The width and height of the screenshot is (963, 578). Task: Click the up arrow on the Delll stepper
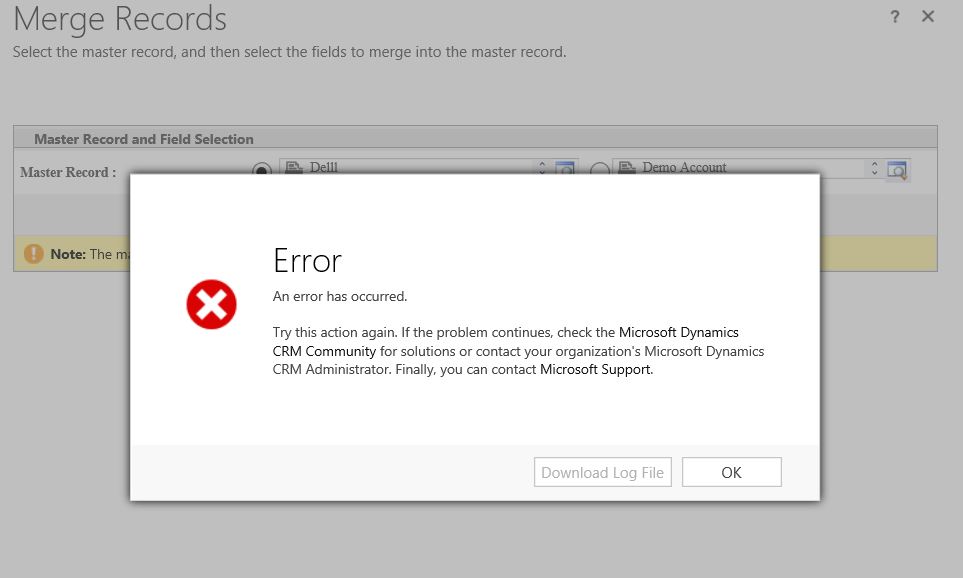tap(542, 163)
